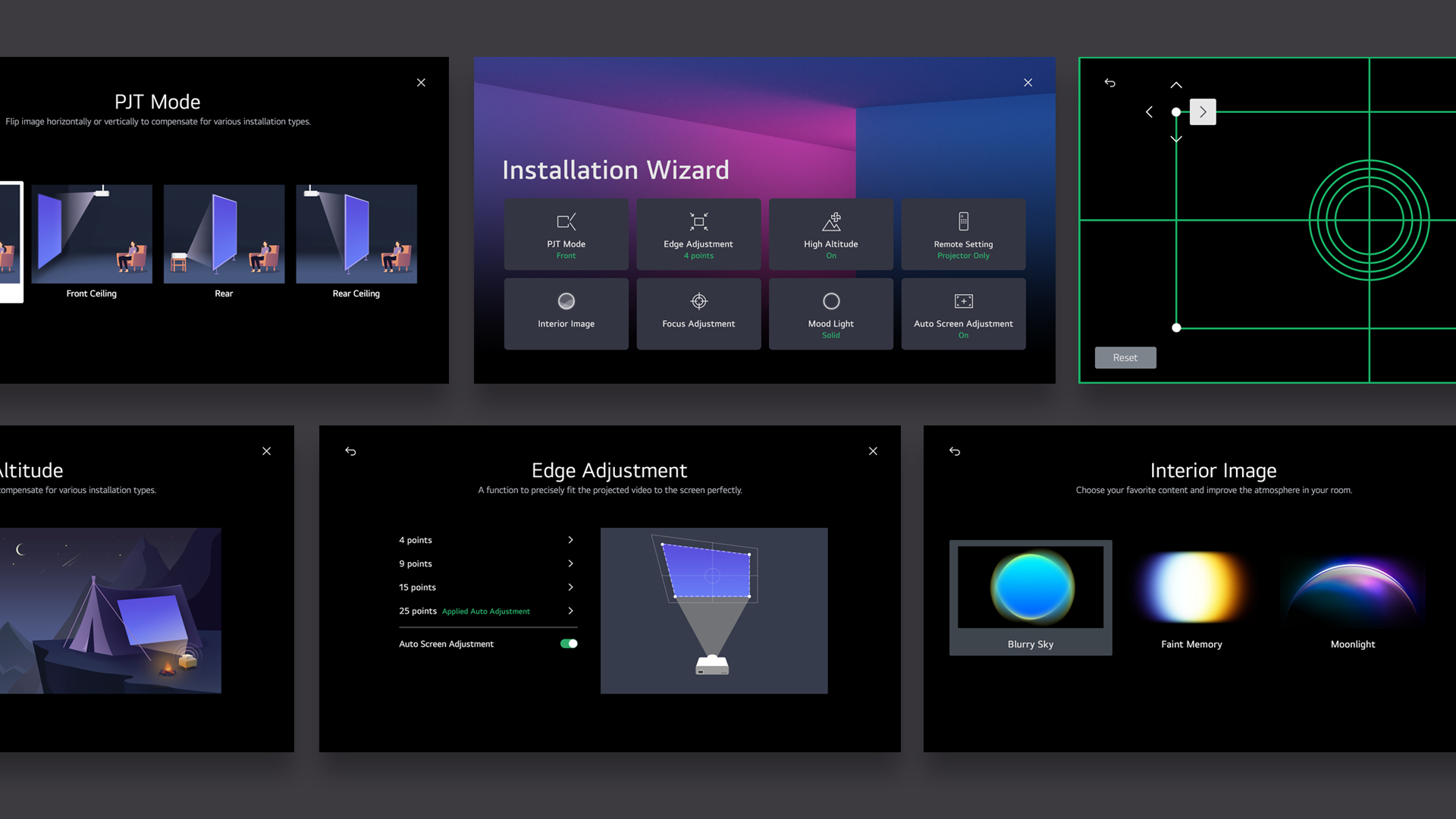Toggle Auto Screen Adjustment switch on
This screenshot has width=1456, height=819.
tap(567, 643)
